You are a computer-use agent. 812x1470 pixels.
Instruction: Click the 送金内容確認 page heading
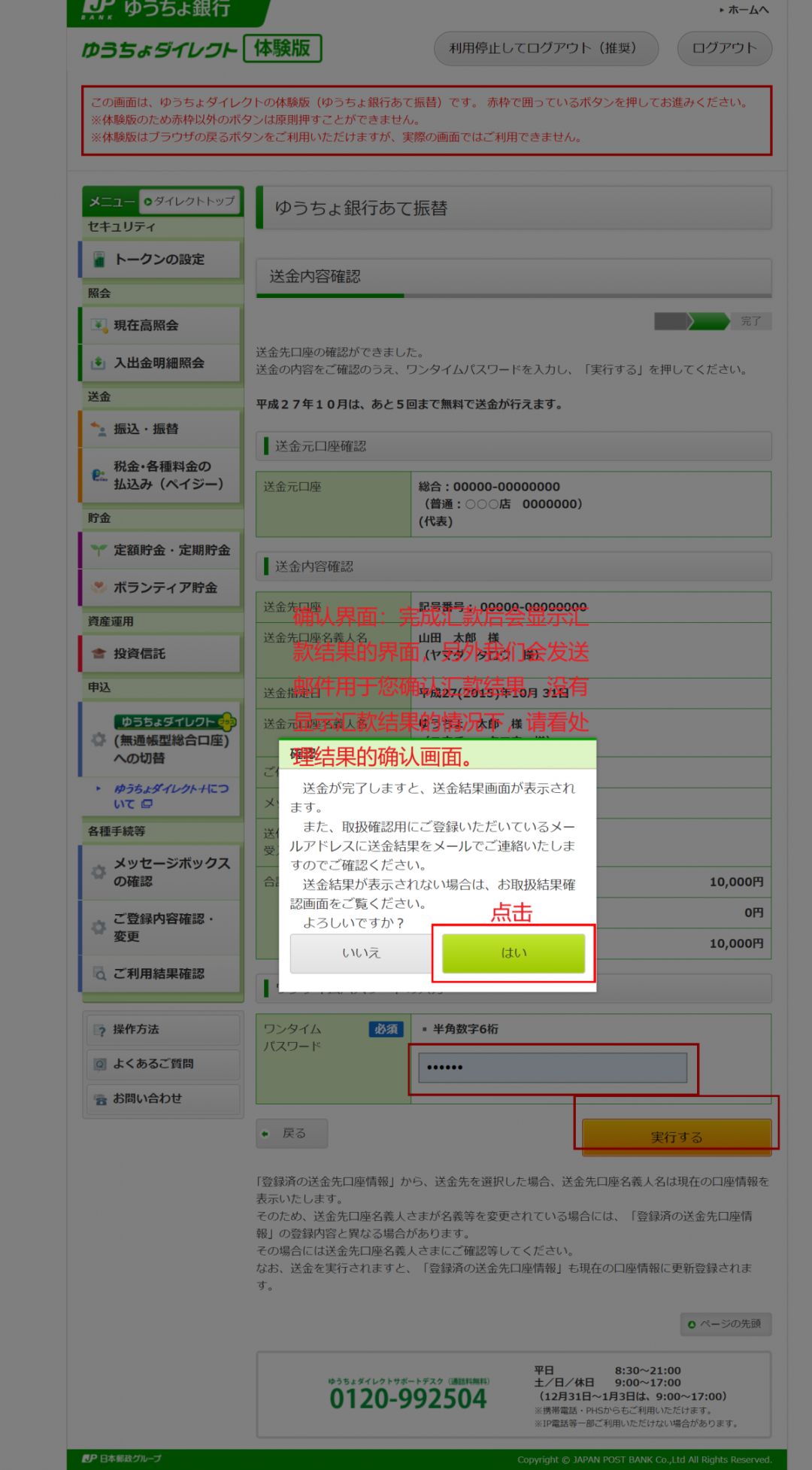tap(315, 277)
